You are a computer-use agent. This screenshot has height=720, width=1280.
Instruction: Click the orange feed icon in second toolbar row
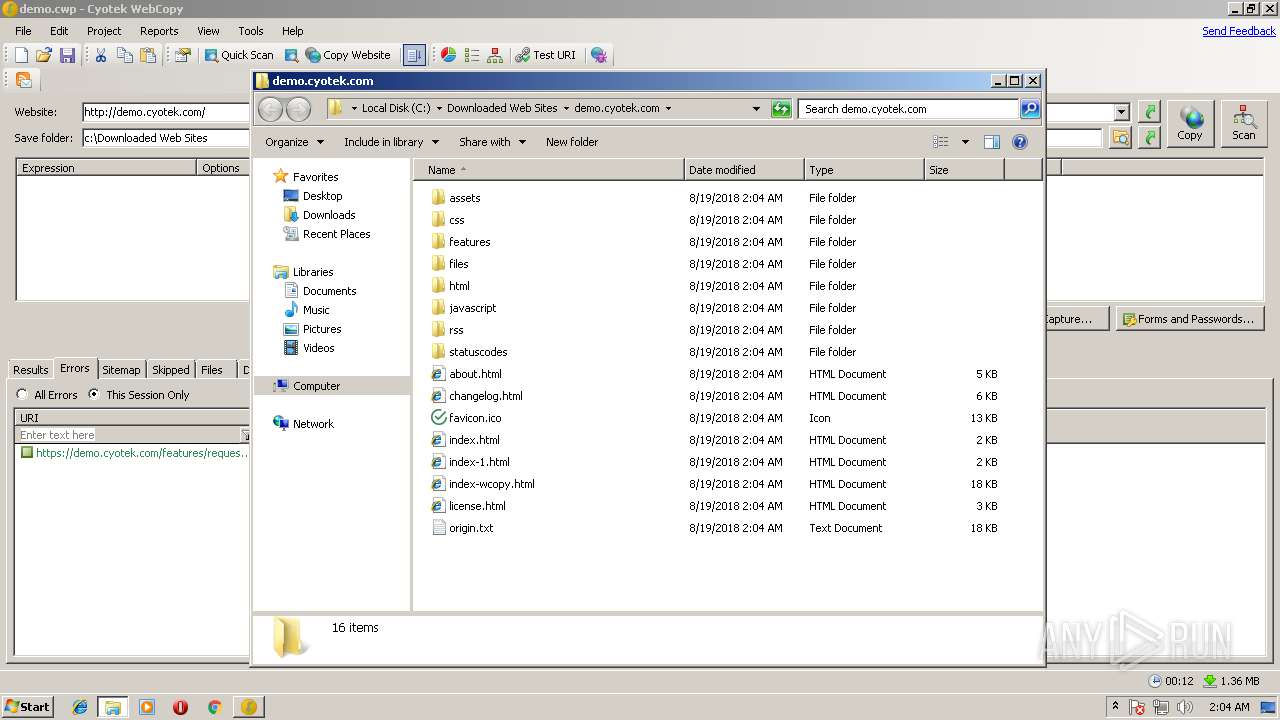pyautogui.click(x=23, y=80)
